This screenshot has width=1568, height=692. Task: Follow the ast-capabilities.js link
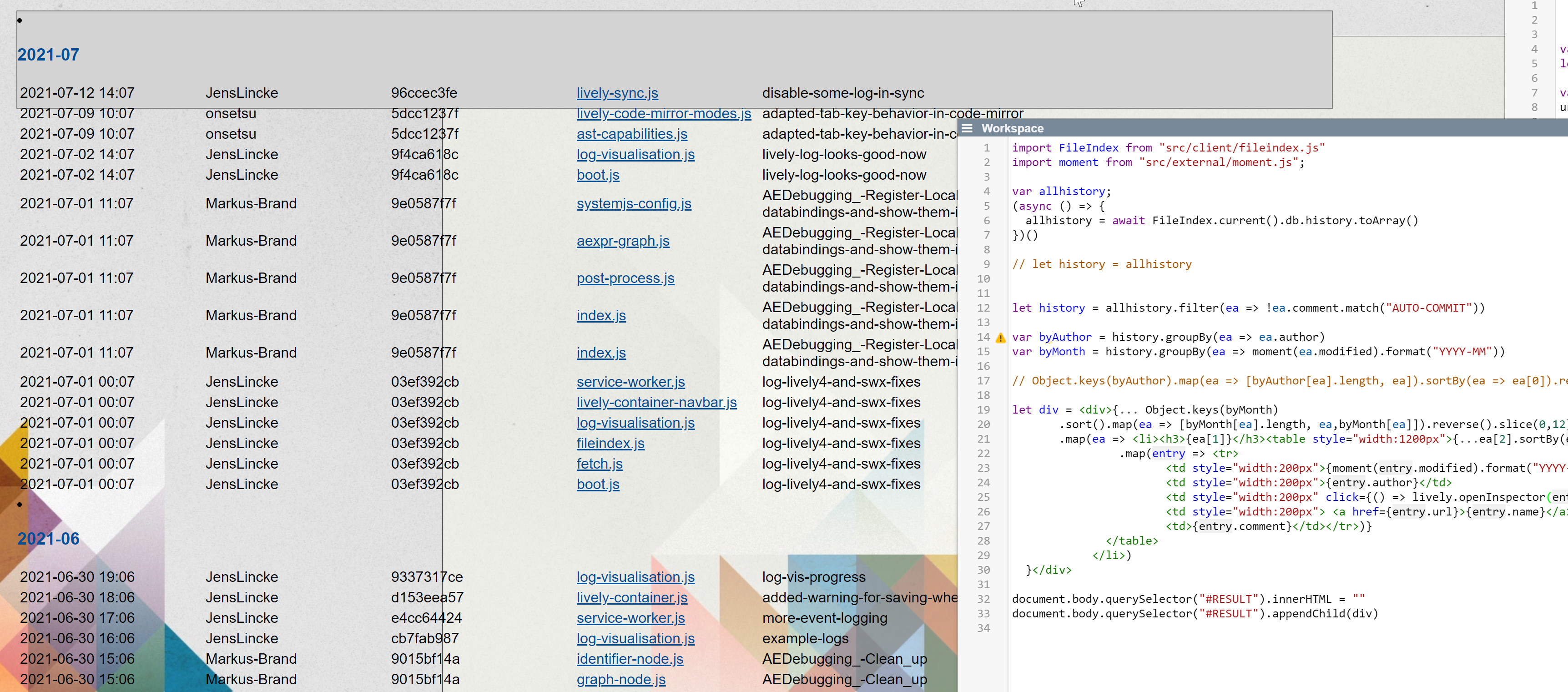(x=631, y=134)
